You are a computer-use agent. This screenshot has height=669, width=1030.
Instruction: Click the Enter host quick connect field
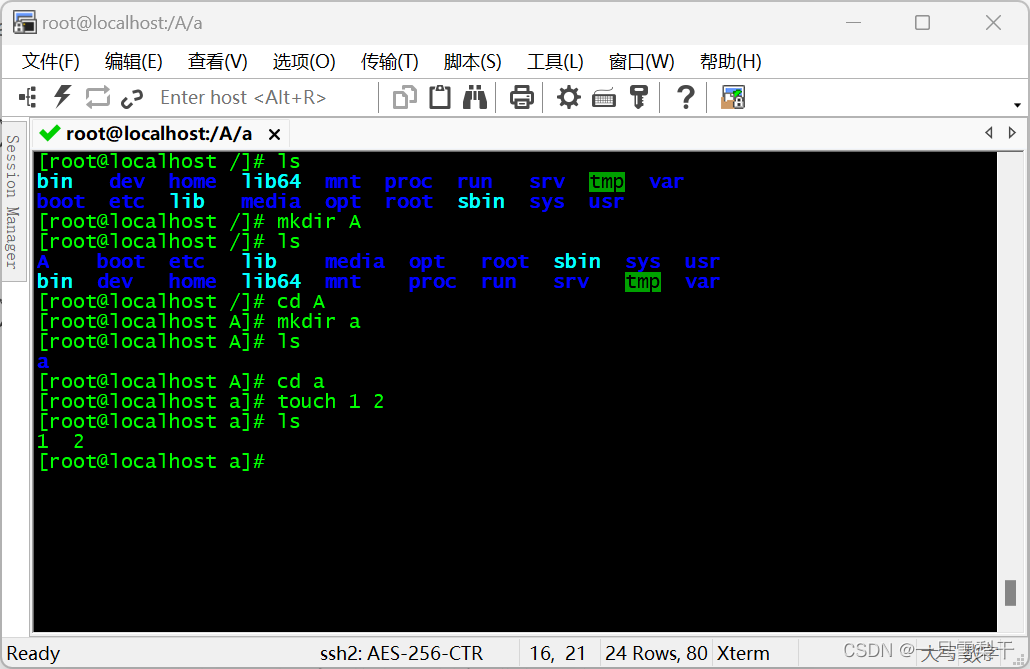[x=243, y=97]
